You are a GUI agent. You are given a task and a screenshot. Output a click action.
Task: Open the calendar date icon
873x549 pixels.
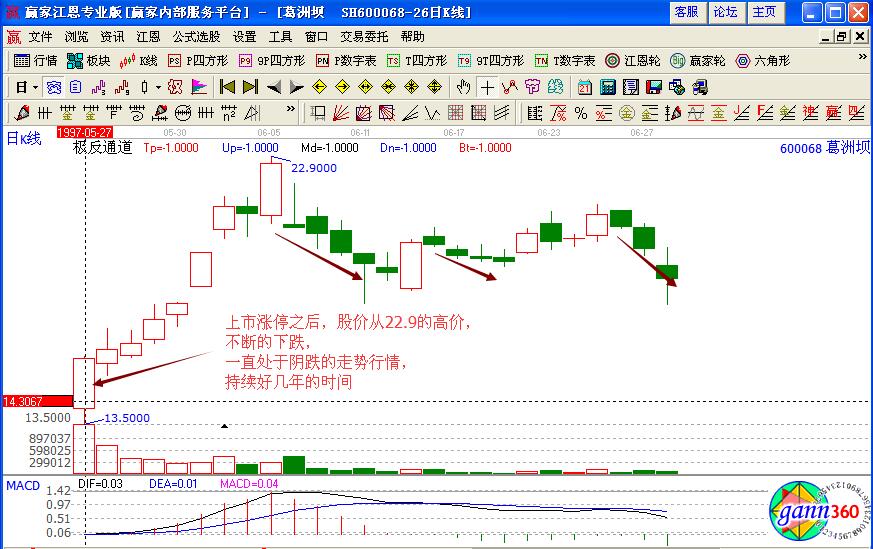click(x=584, y=86)
